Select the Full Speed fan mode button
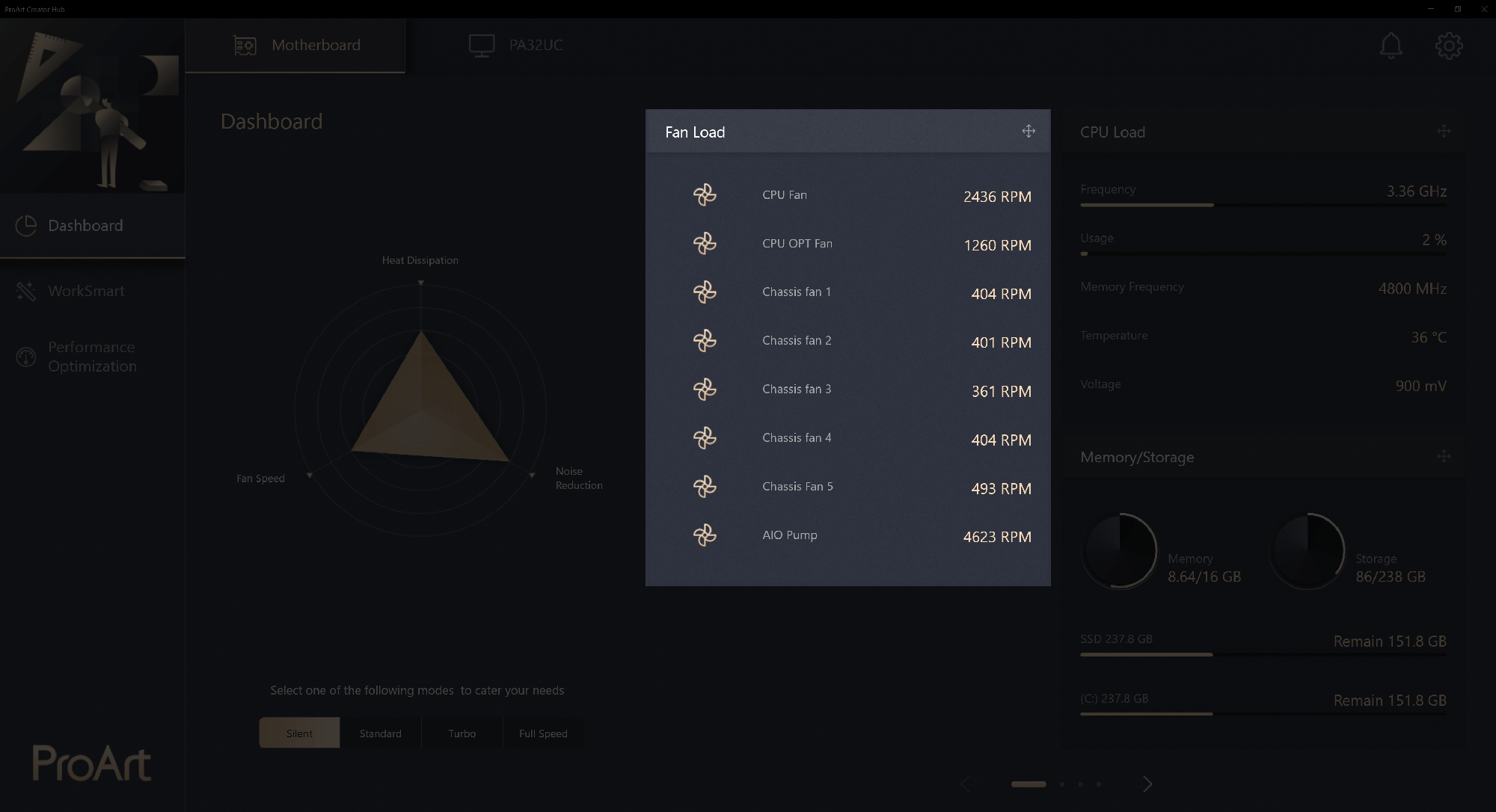This screenshot has height=812, width=1496. 543,732
